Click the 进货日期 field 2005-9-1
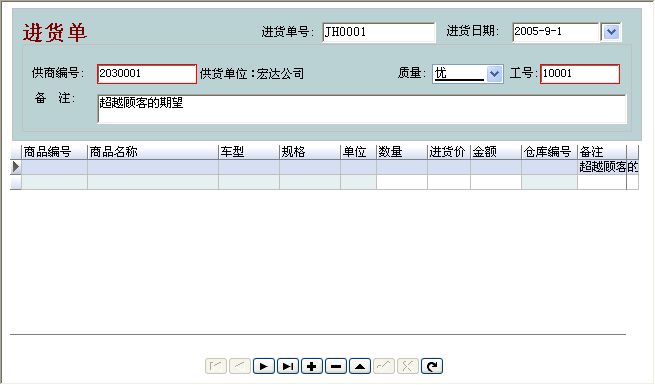The image size is (655, 385). click(x=556, y=32)
